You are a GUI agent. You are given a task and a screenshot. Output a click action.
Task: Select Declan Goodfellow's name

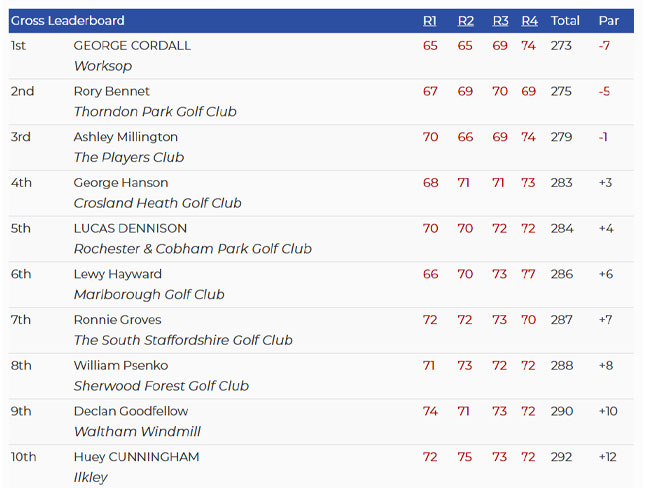click(131, 411)
